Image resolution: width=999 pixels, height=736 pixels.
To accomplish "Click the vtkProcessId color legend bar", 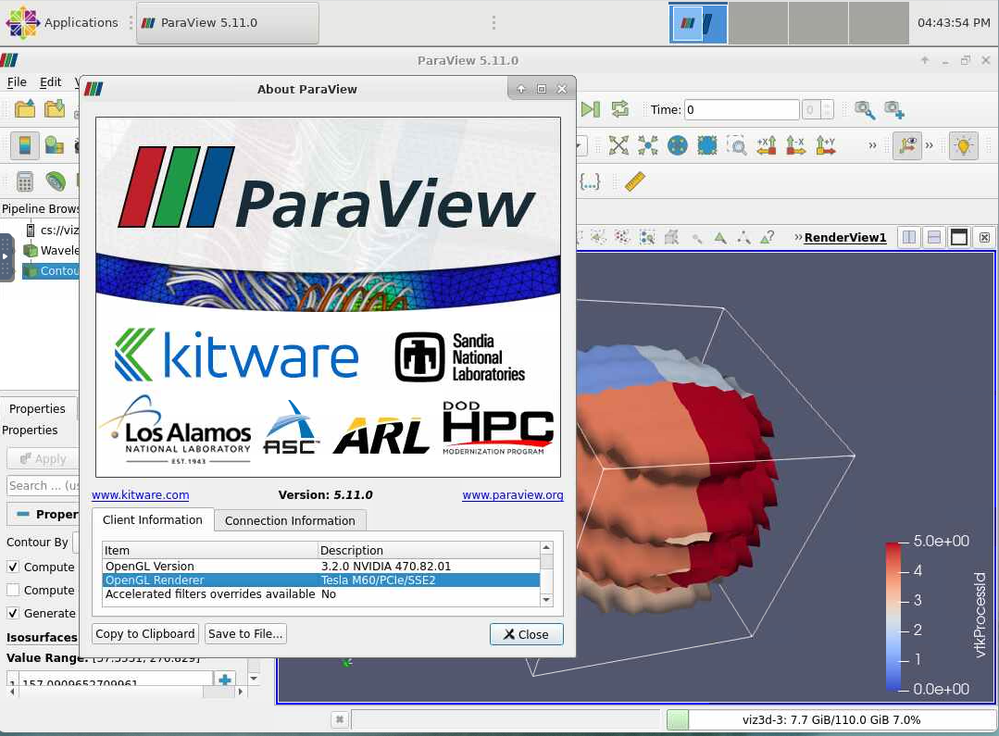I will [x=893, y=616].
